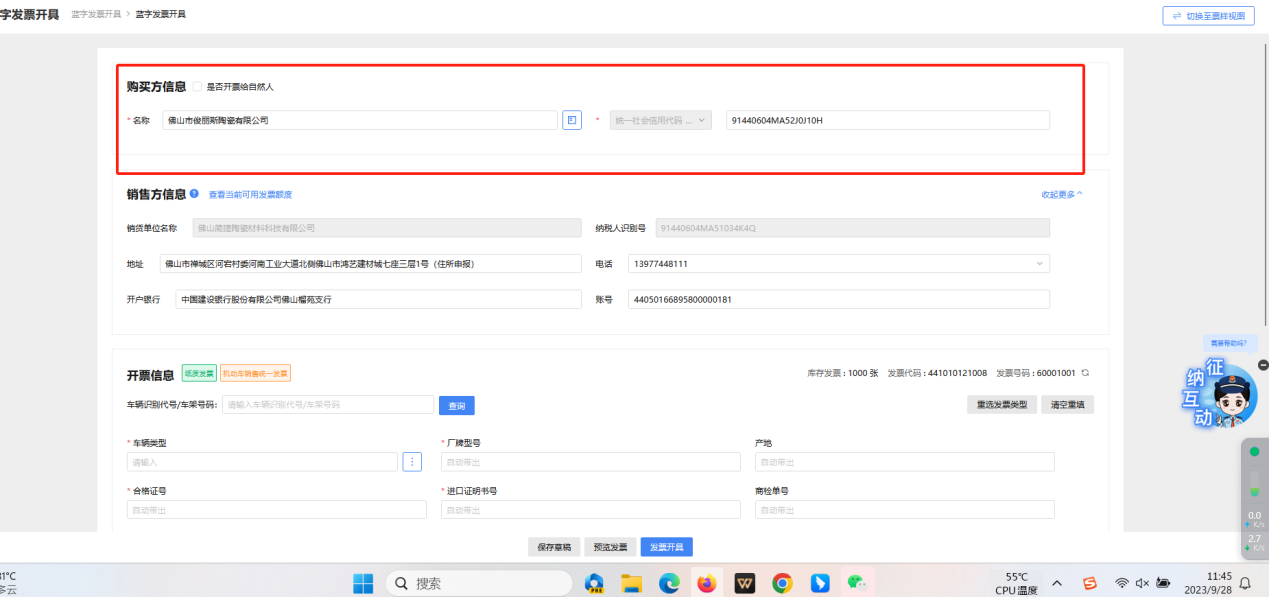Open Firefox from the taskbar

(x=707, y=583)
